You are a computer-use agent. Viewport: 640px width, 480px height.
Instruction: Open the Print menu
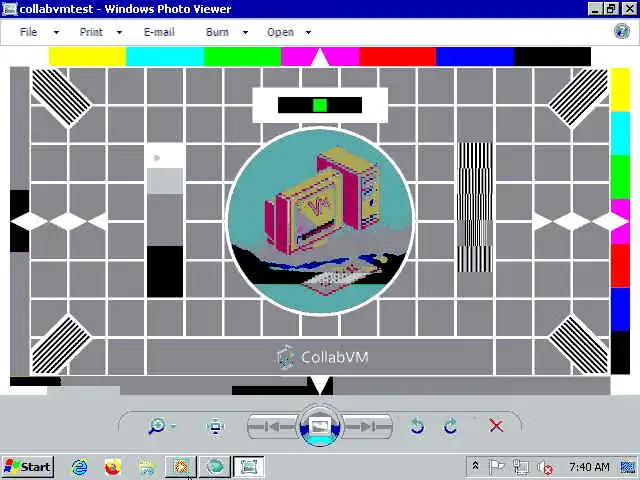point(91,32)
